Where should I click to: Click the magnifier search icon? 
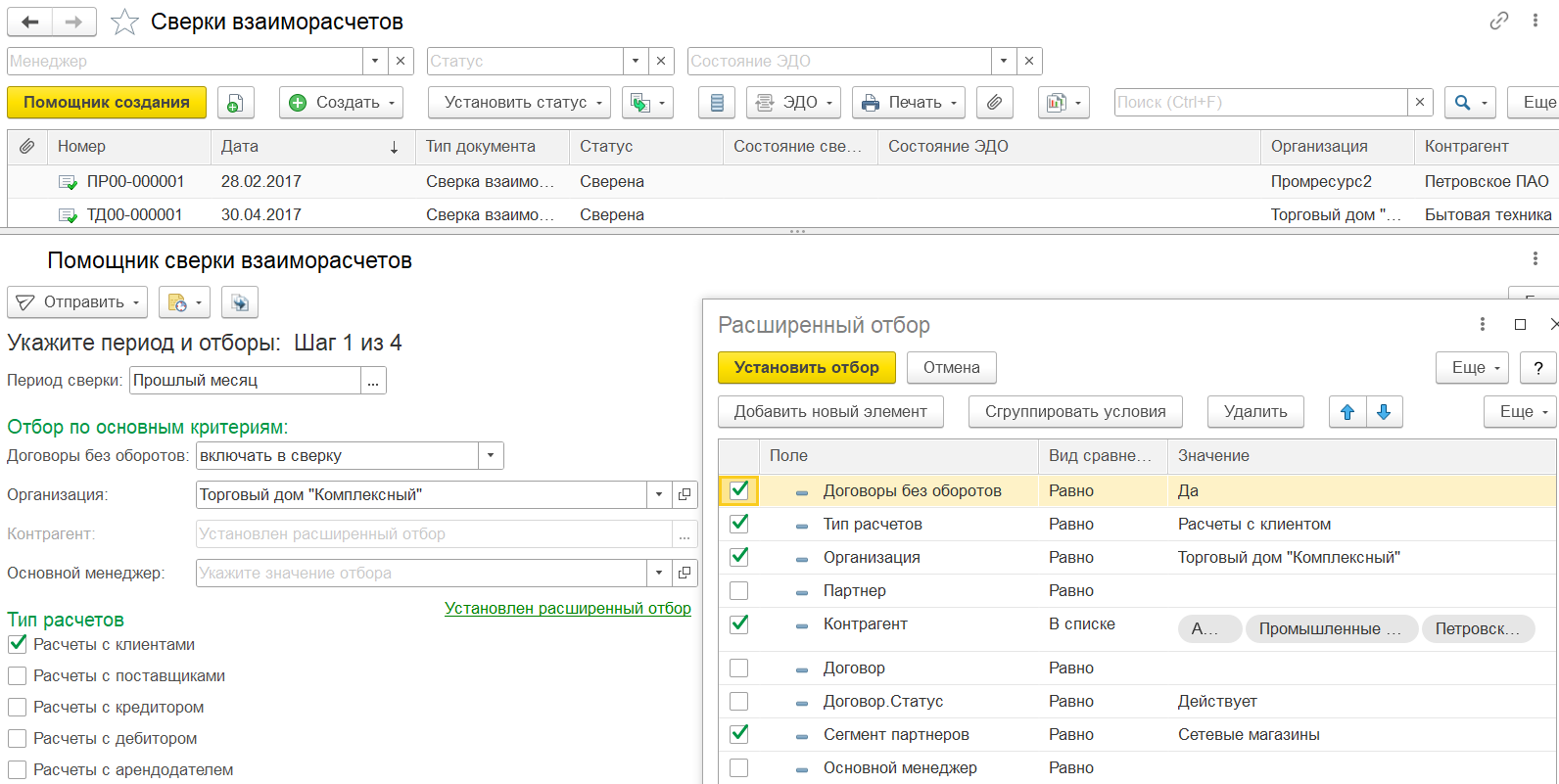(1462, 103)
